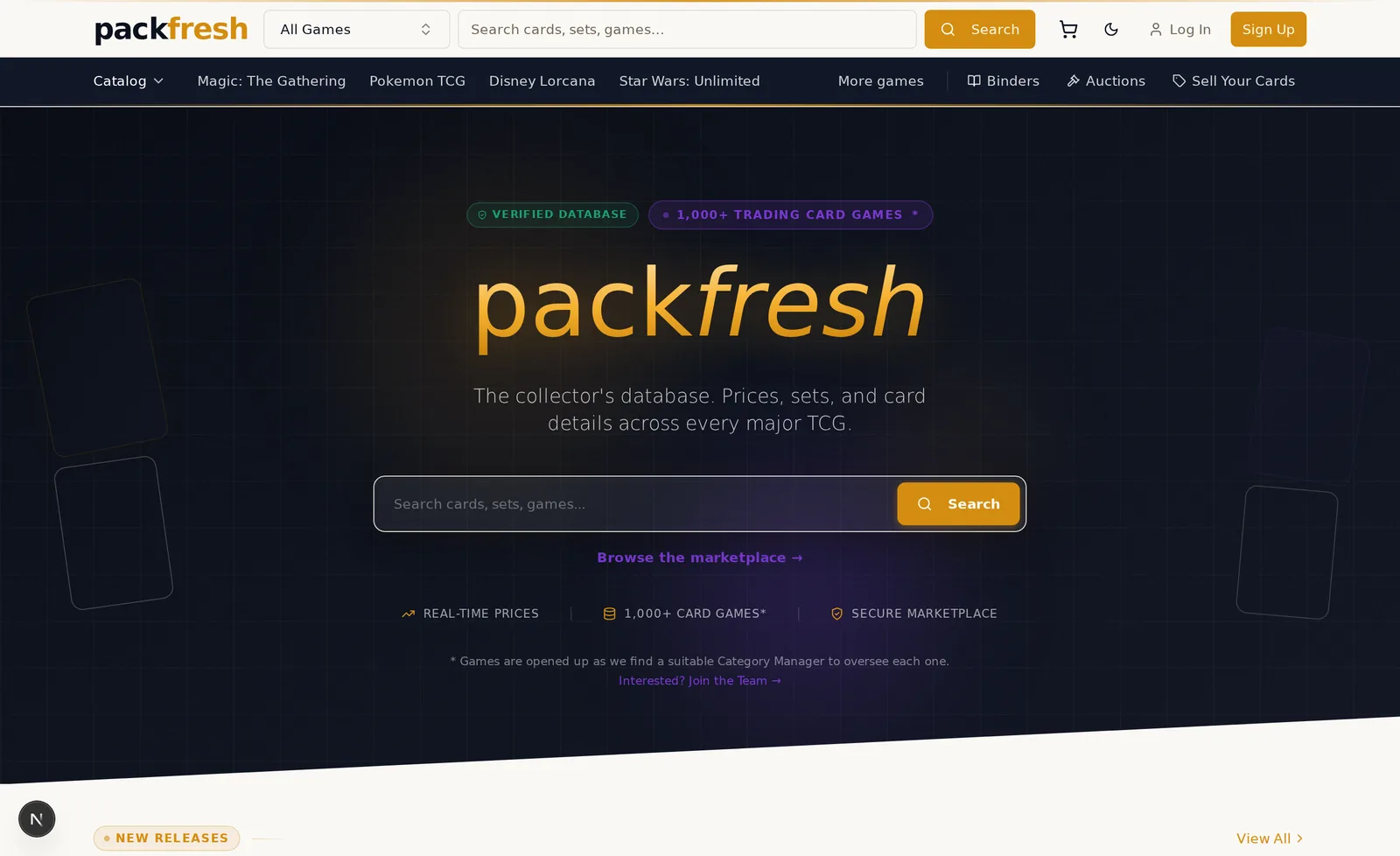Open Disney Lorcana category
The width and height of the screenshot is (1400, 856).
click(x=542, y=81)
